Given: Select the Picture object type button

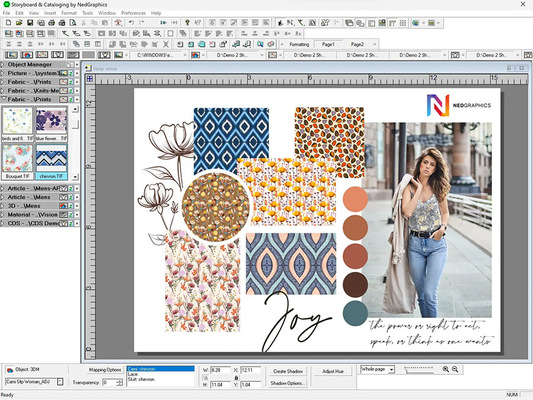Looking at the screenshot, I should [11, 54].
